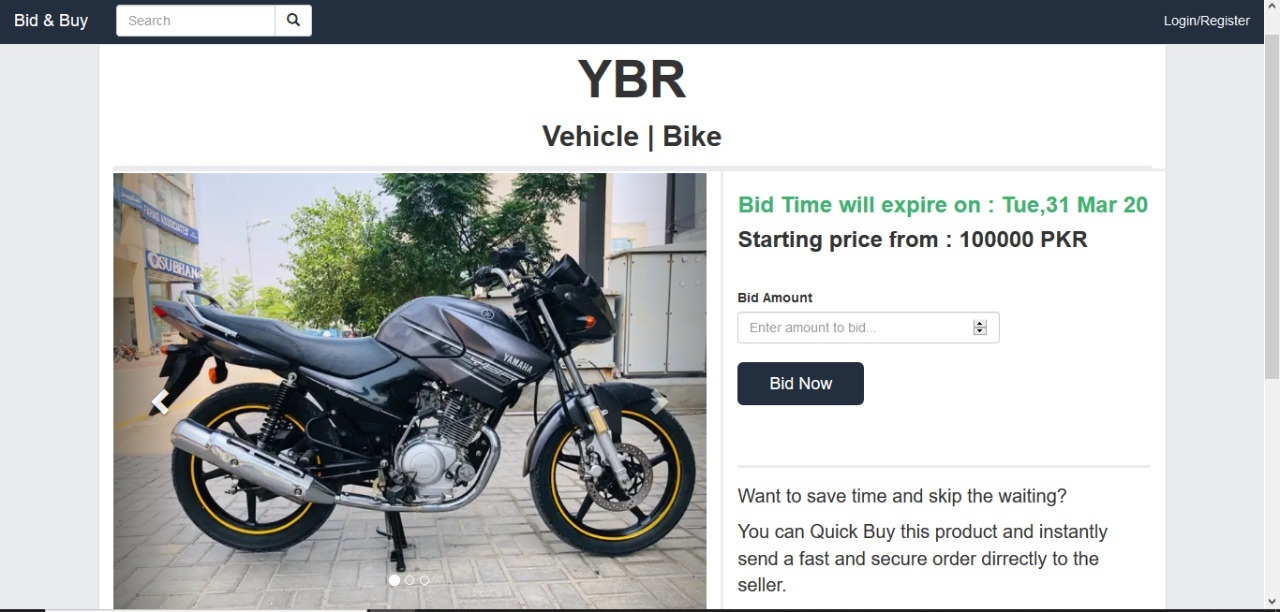
Task: Focus the Search text box in navbar
Action: tap(196, 20)
